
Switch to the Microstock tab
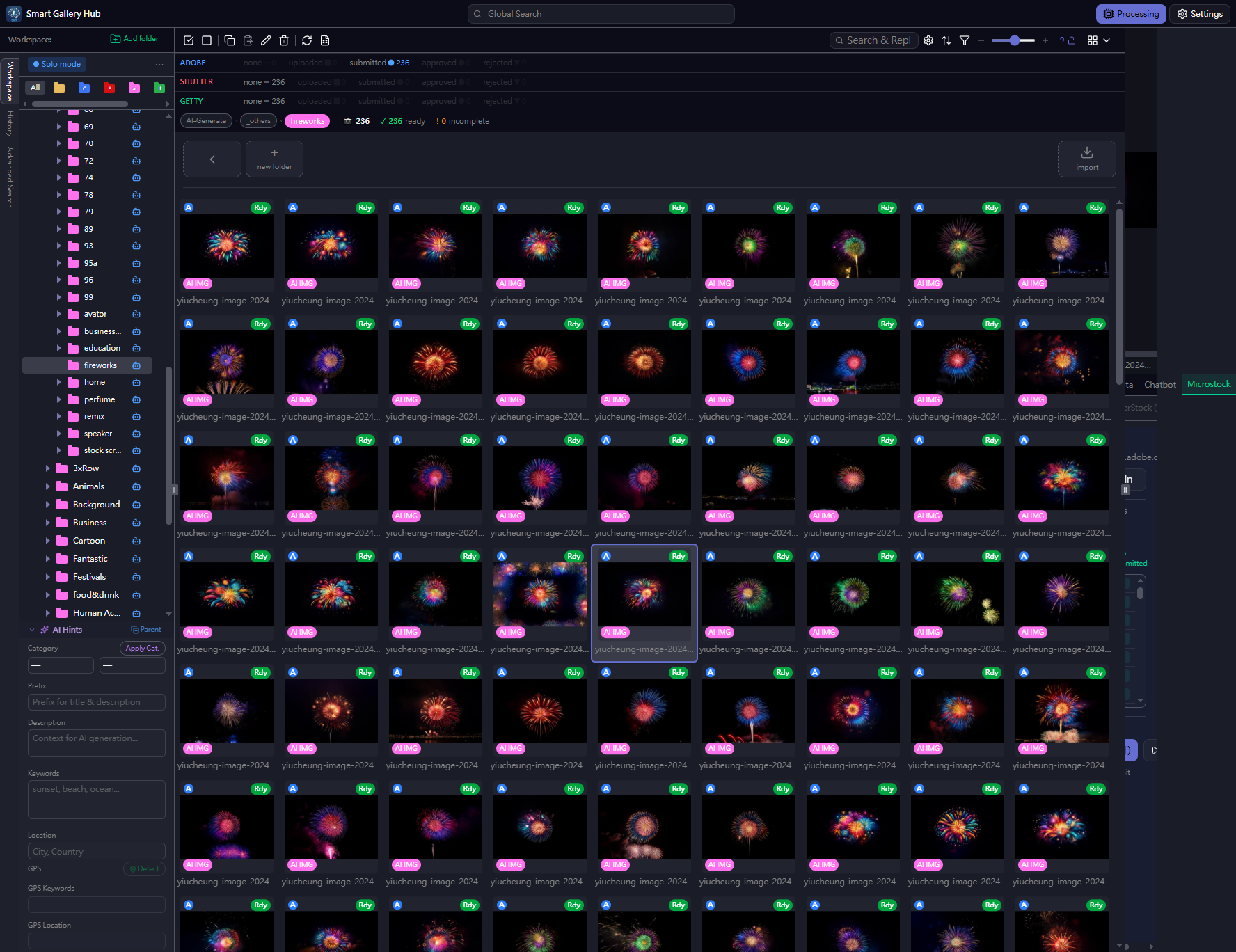[x=1208, y=384]
